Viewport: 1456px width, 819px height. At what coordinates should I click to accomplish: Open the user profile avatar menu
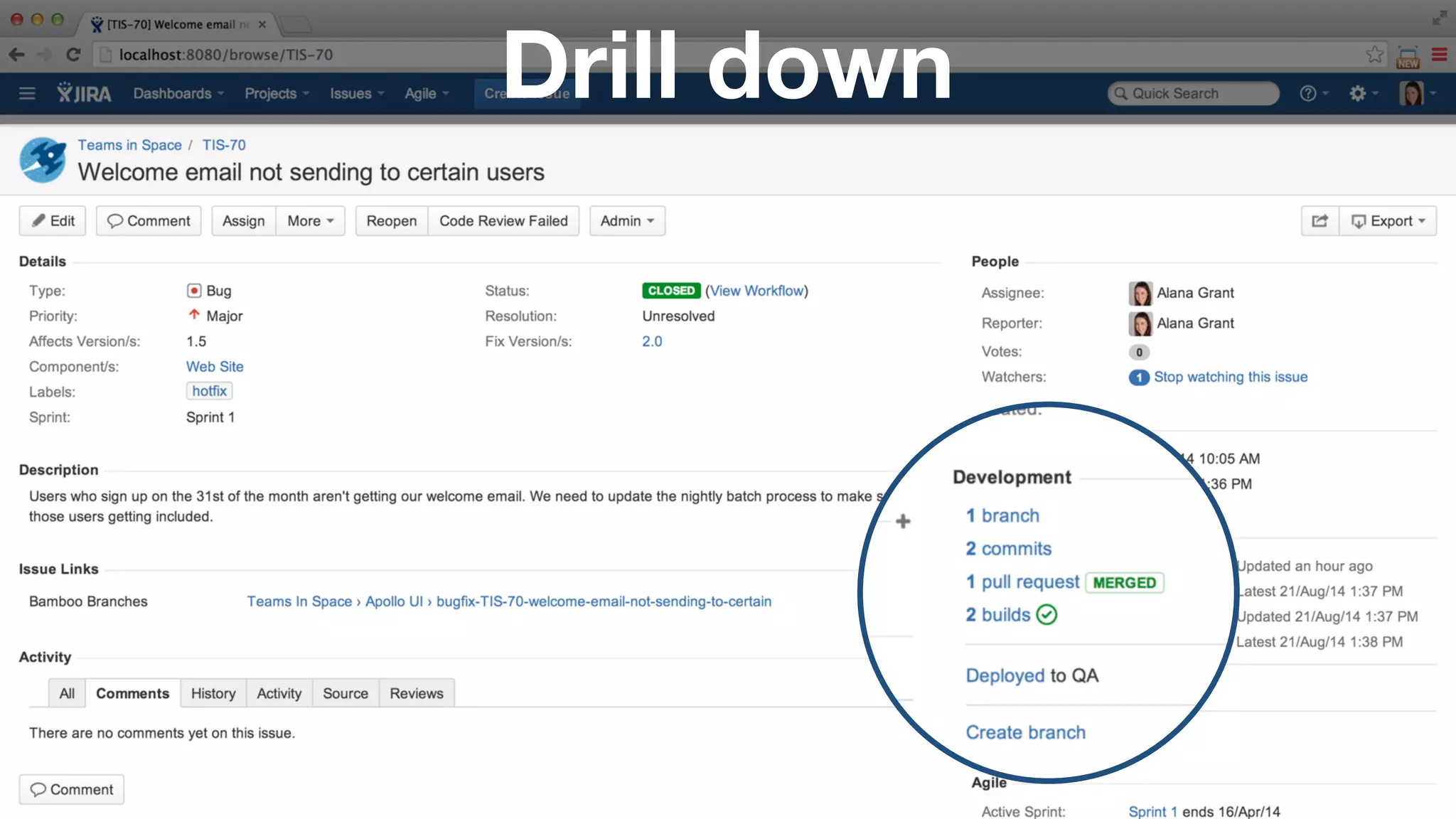point(1417,93)
